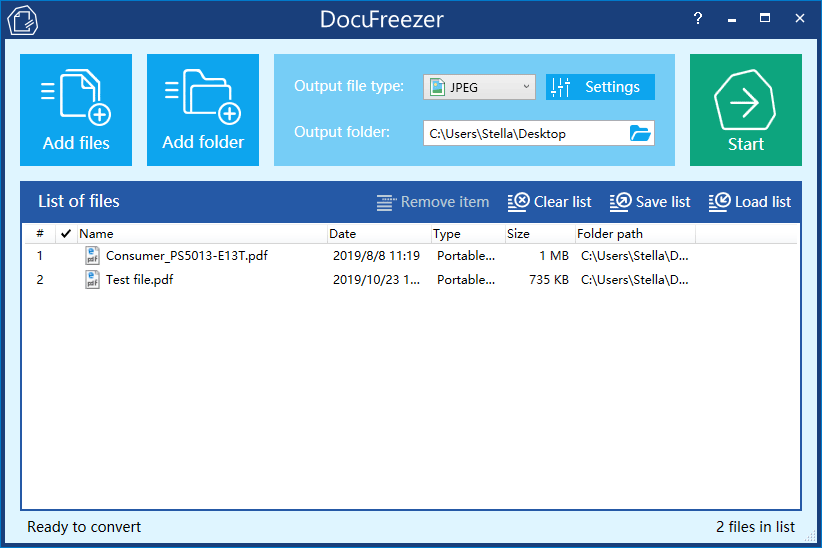Select the Test file.pdf row
Viewport: 822px width, 548px height.
click(139, 280)
